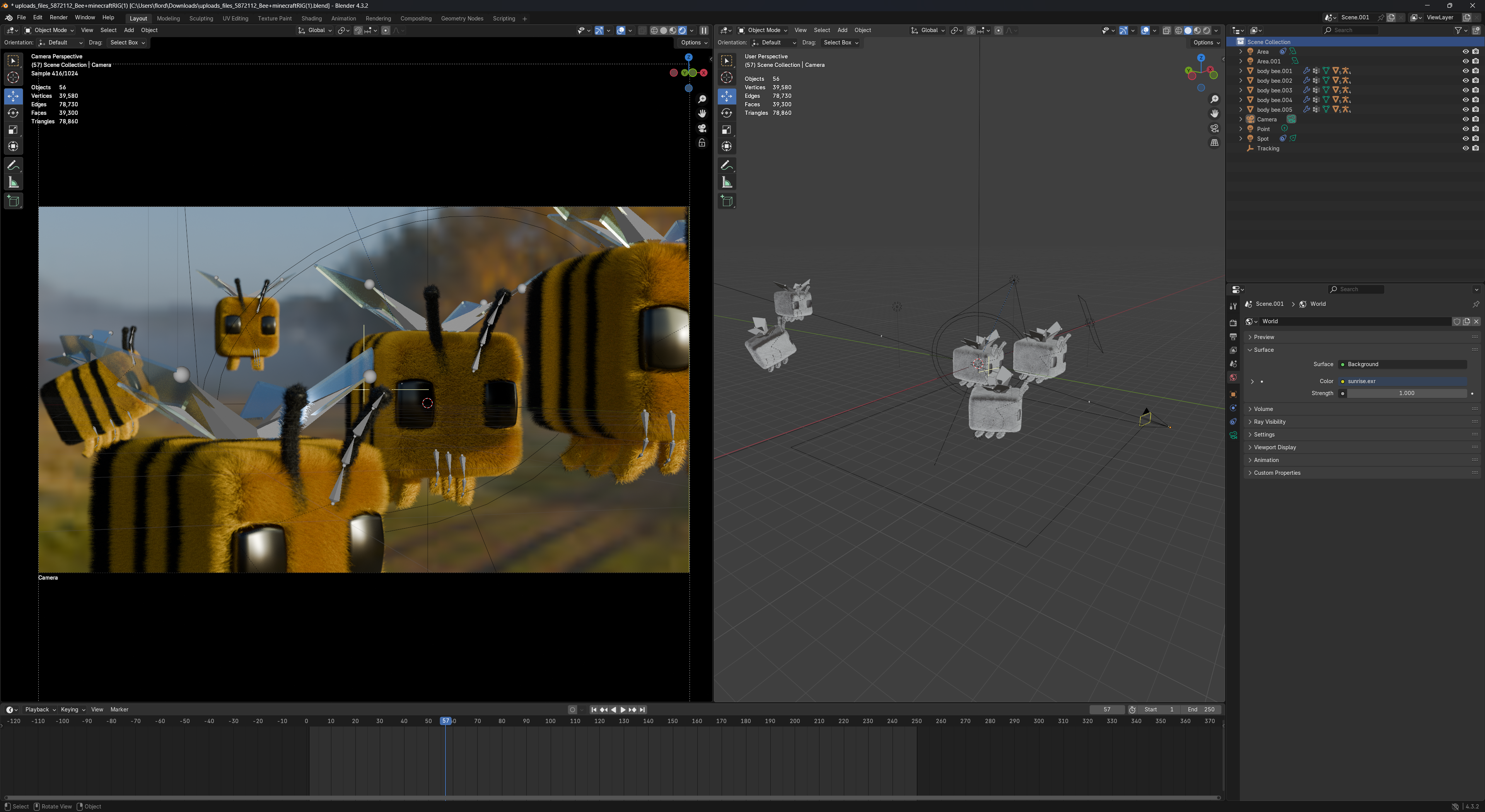1485x812 pixels.
Task: Hide the Camera object in viewport
Action: coord(1465,119)
